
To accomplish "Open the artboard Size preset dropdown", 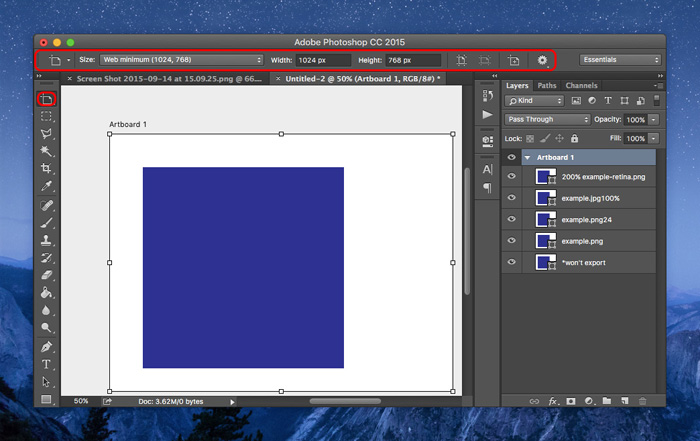I will (181, 60).
